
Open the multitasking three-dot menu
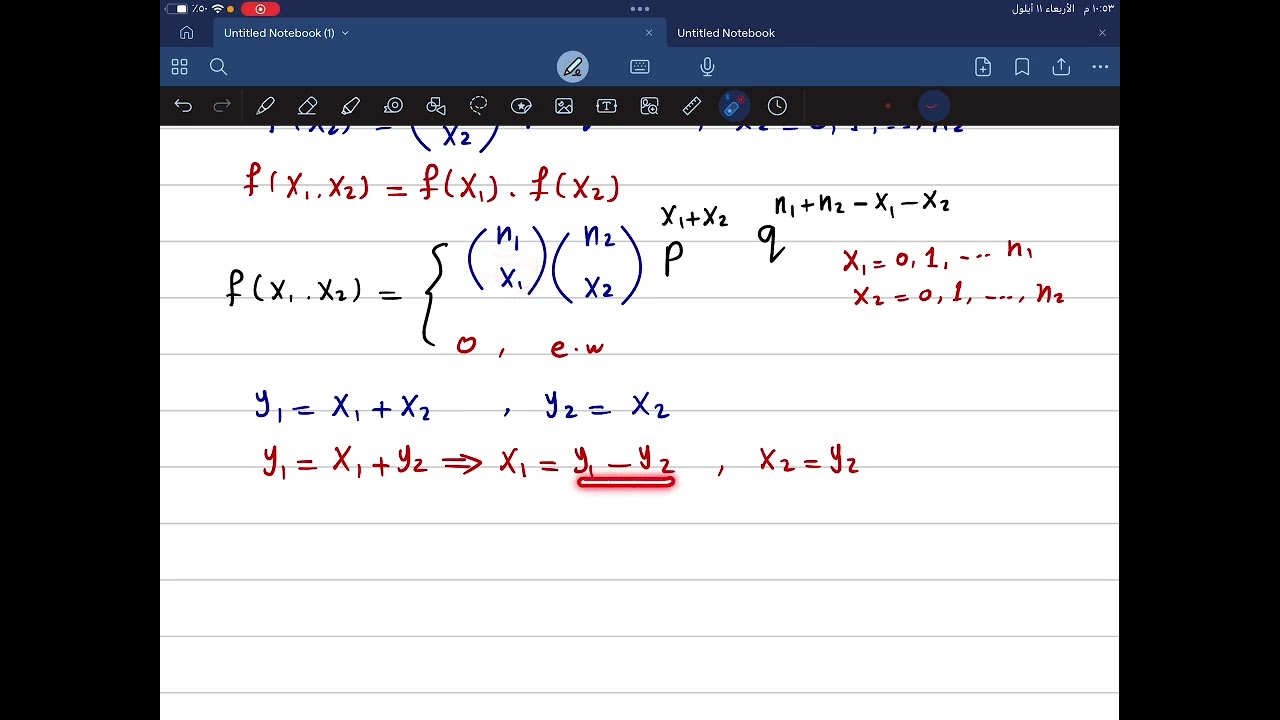point(640,9)
